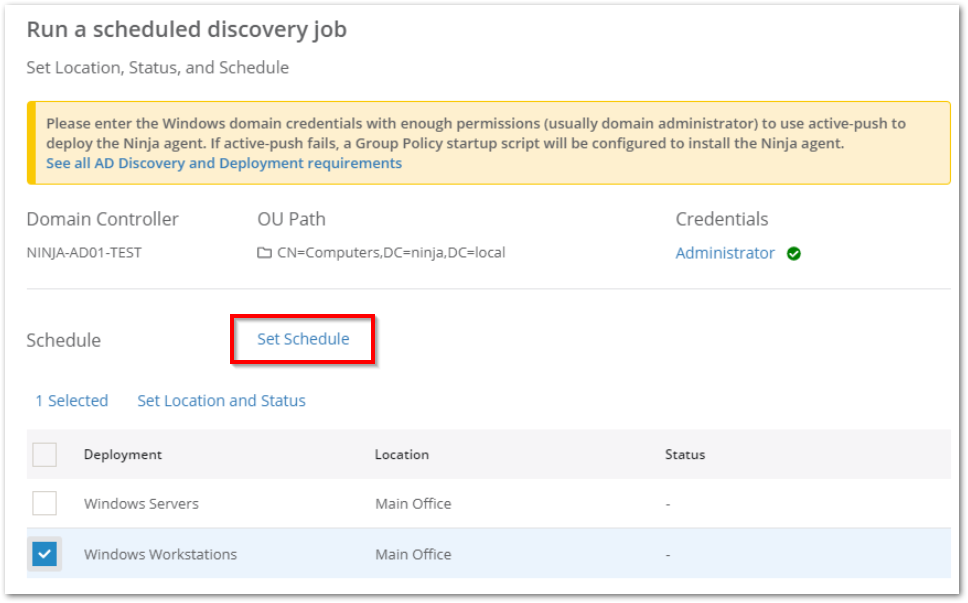Click the Status column header
This screenshot has width=968, height=603.
tap(685, 454)
